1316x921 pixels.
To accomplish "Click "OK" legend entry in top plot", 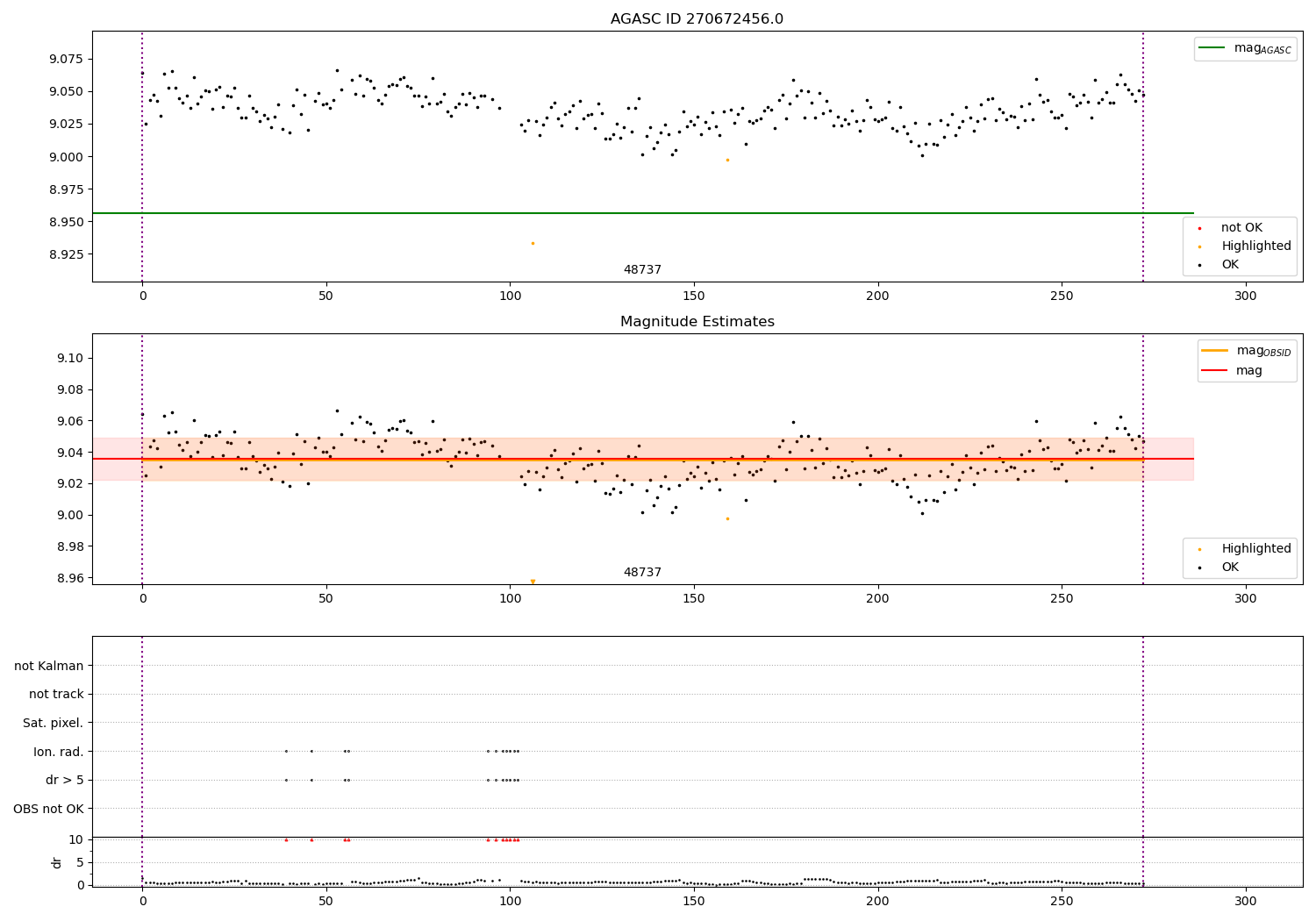I will (x=1219, y=265).
